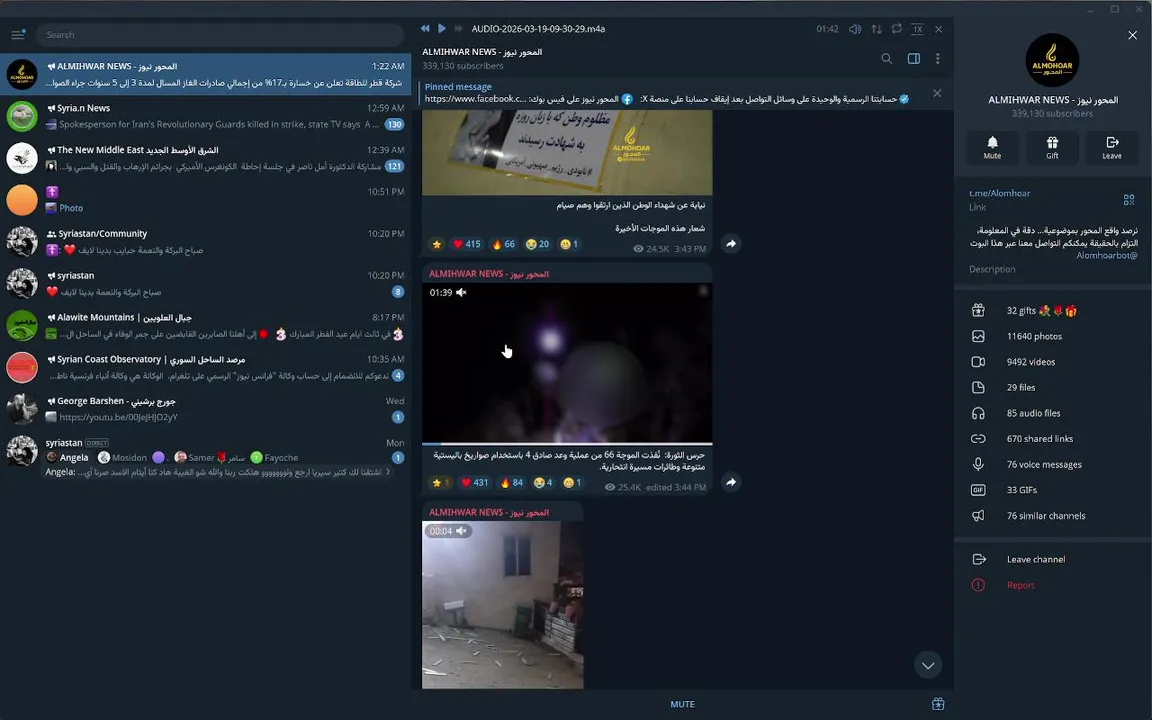Change playback speed 1X button
The height and width of the screenshot is (720, 1152).
point(918,29)
